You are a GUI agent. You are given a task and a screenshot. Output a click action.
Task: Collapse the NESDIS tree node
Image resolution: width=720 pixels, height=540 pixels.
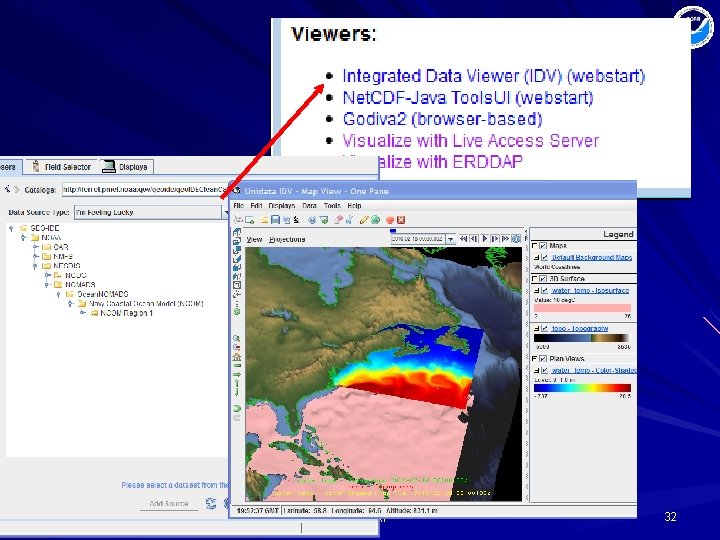[x=35, y=266]
